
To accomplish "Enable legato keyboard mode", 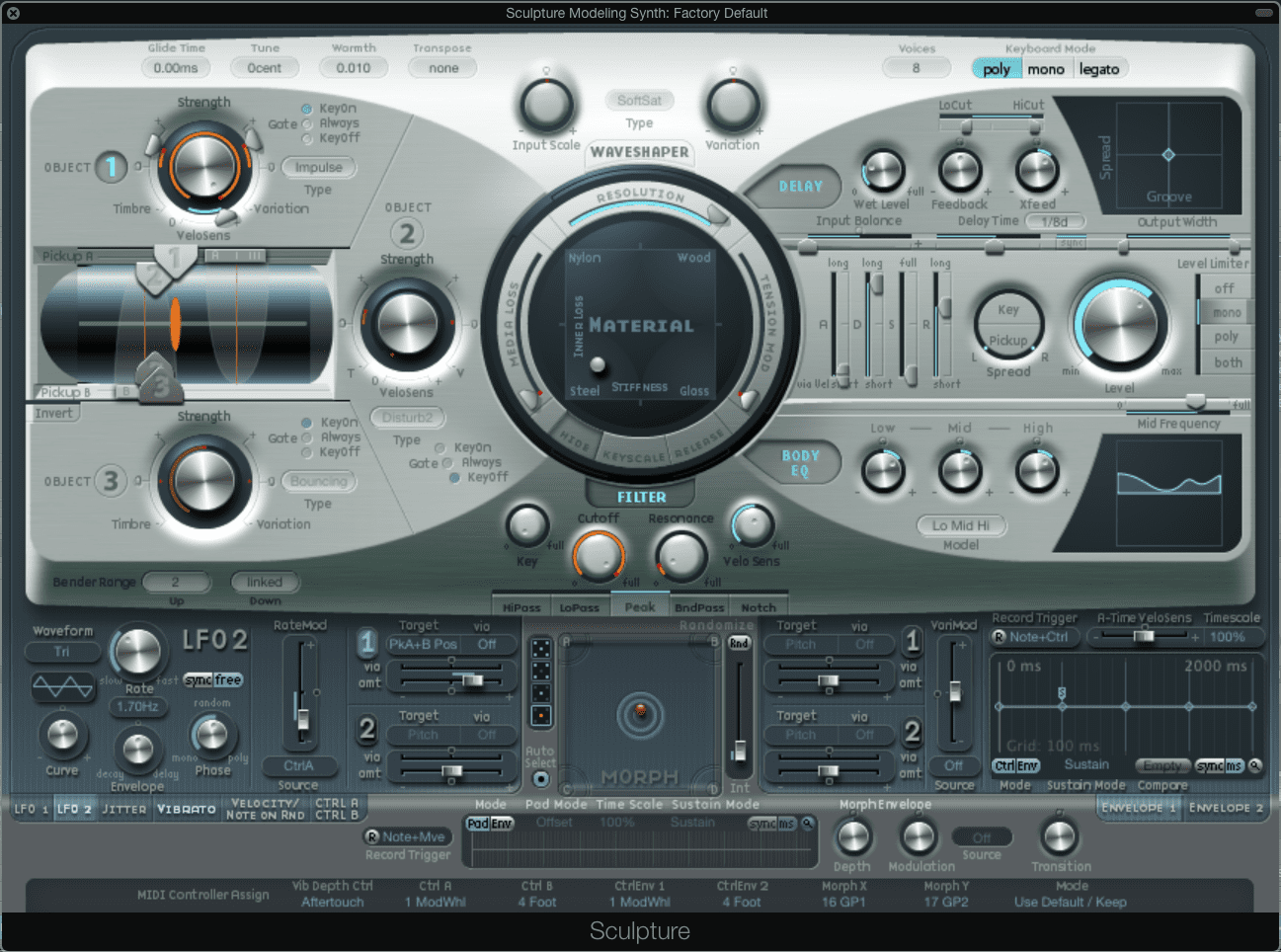I will 1099,68.
